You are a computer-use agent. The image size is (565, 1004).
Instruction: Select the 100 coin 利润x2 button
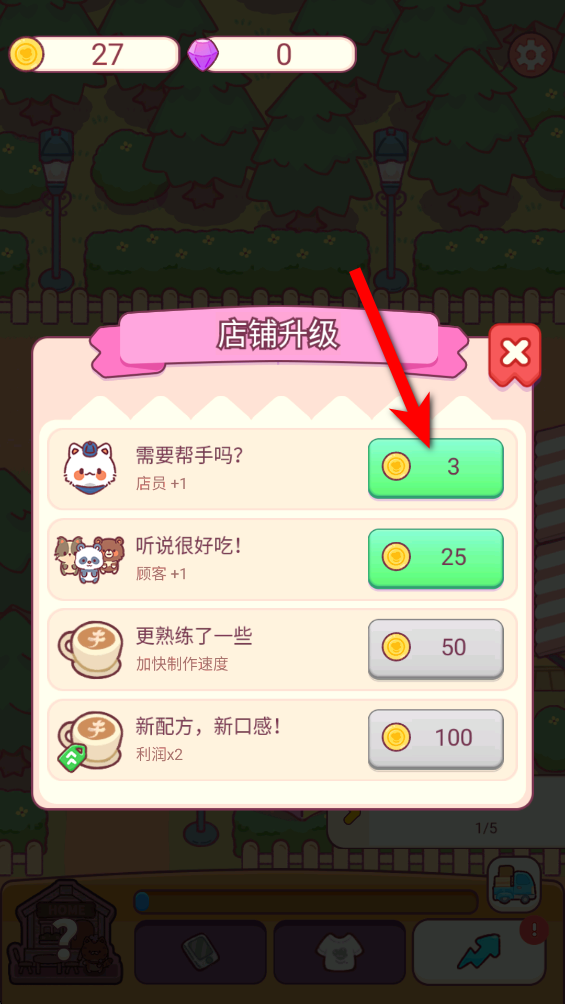point(436,738)
